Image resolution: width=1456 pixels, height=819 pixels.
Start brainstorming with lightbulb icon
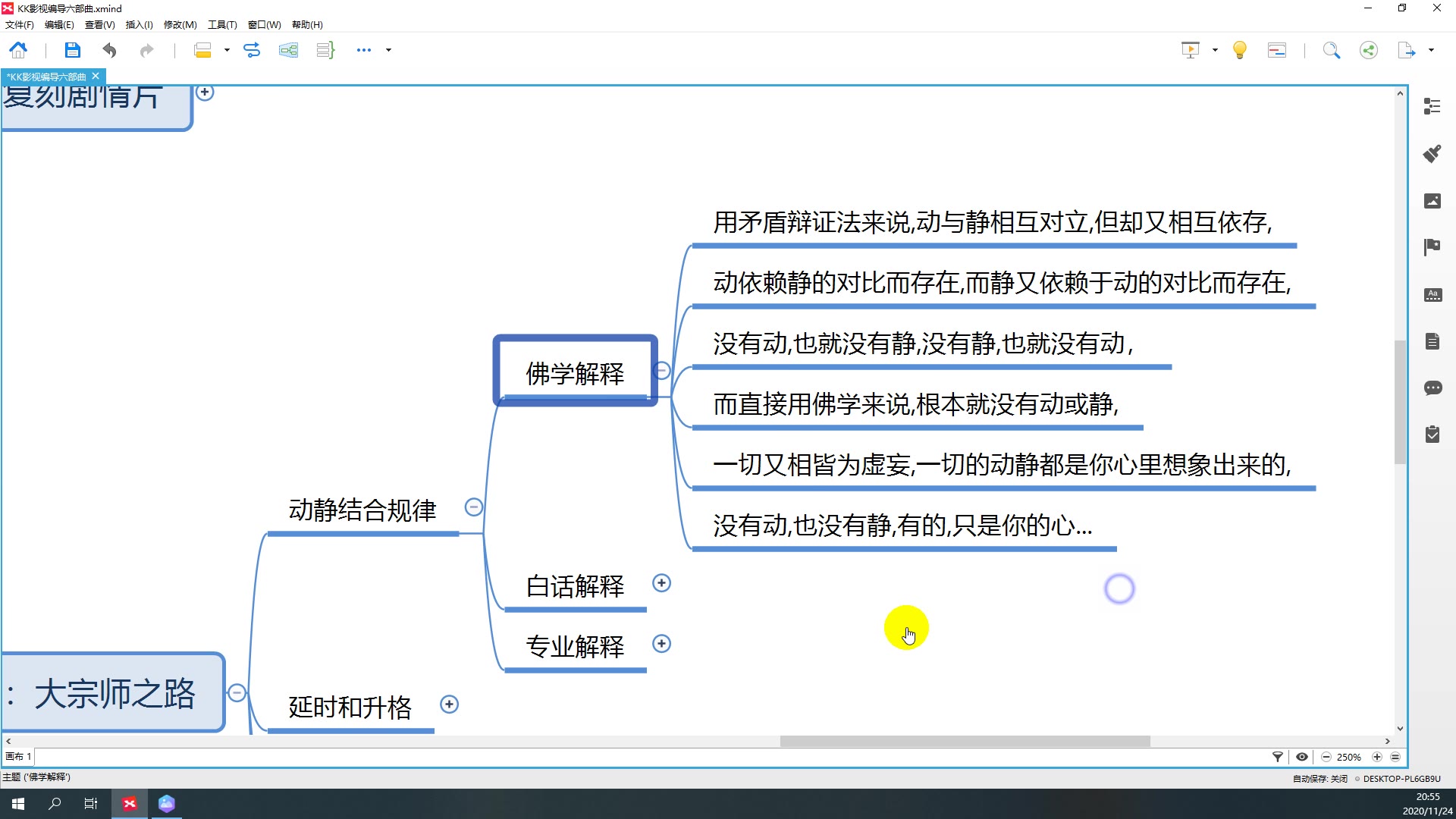[1240, 50]
